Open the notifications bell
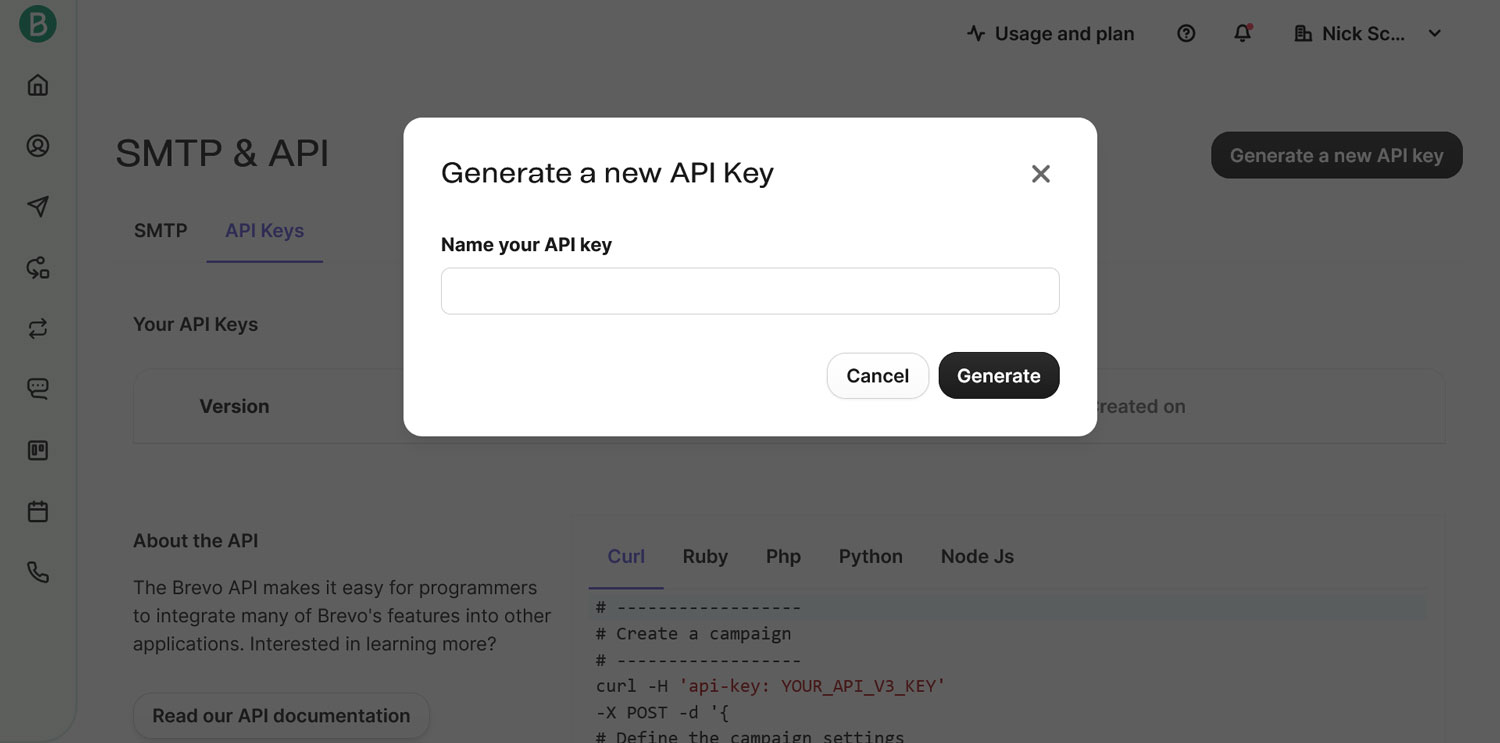The height and width of the screenshot is (743, 1500). pos(1243,34)
